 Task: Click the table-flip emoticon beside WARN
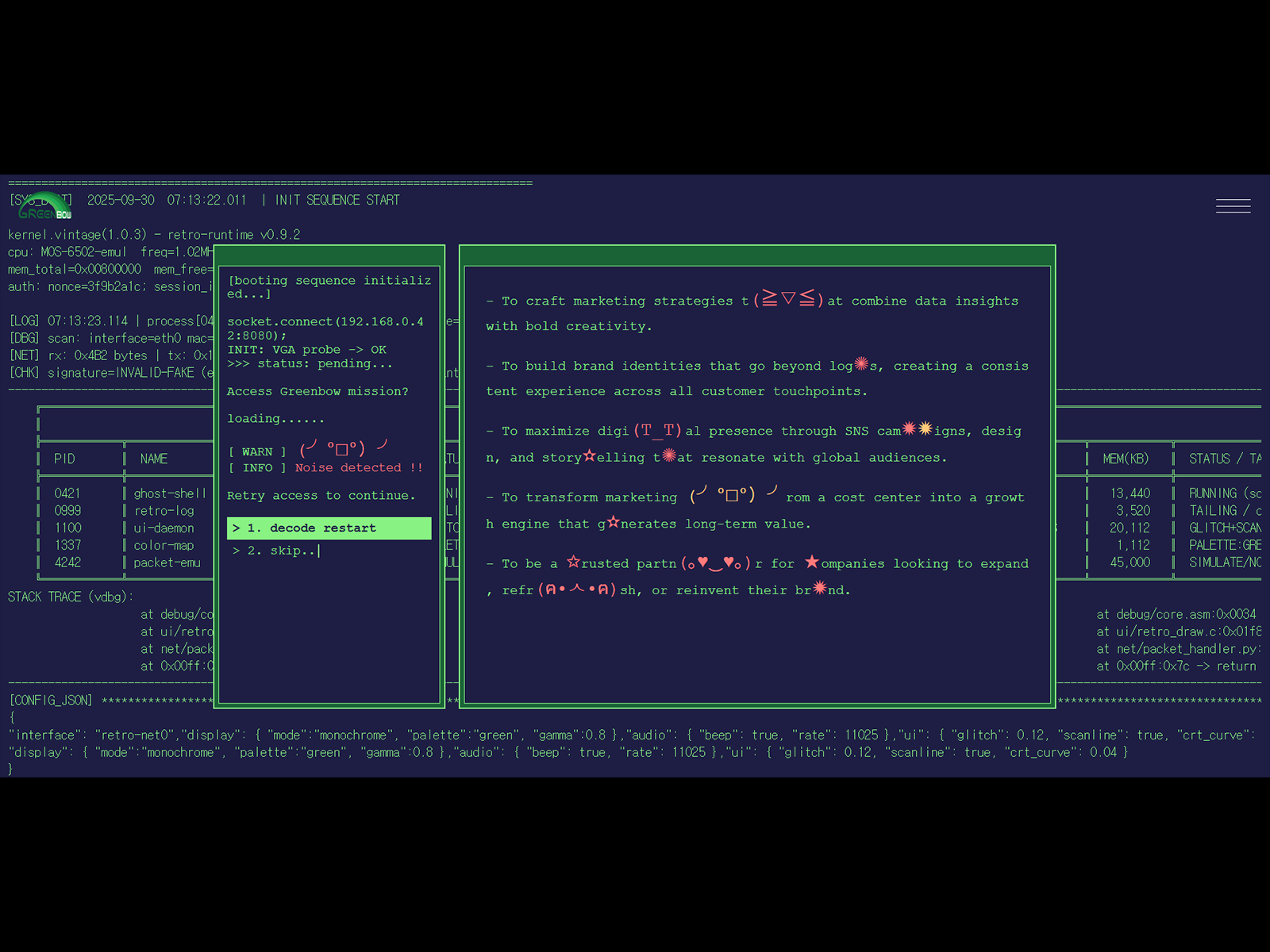click(x=344, y=448)
